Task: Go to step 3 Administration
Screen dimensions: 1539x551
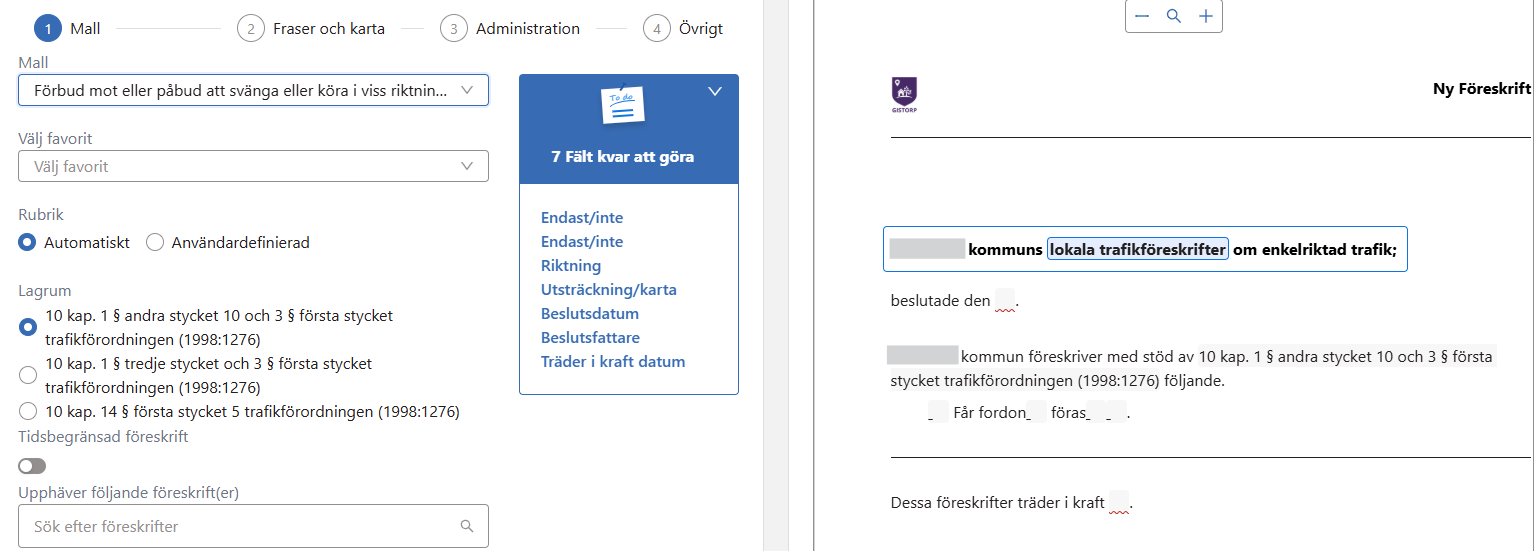Action: (x=514, y=29)
